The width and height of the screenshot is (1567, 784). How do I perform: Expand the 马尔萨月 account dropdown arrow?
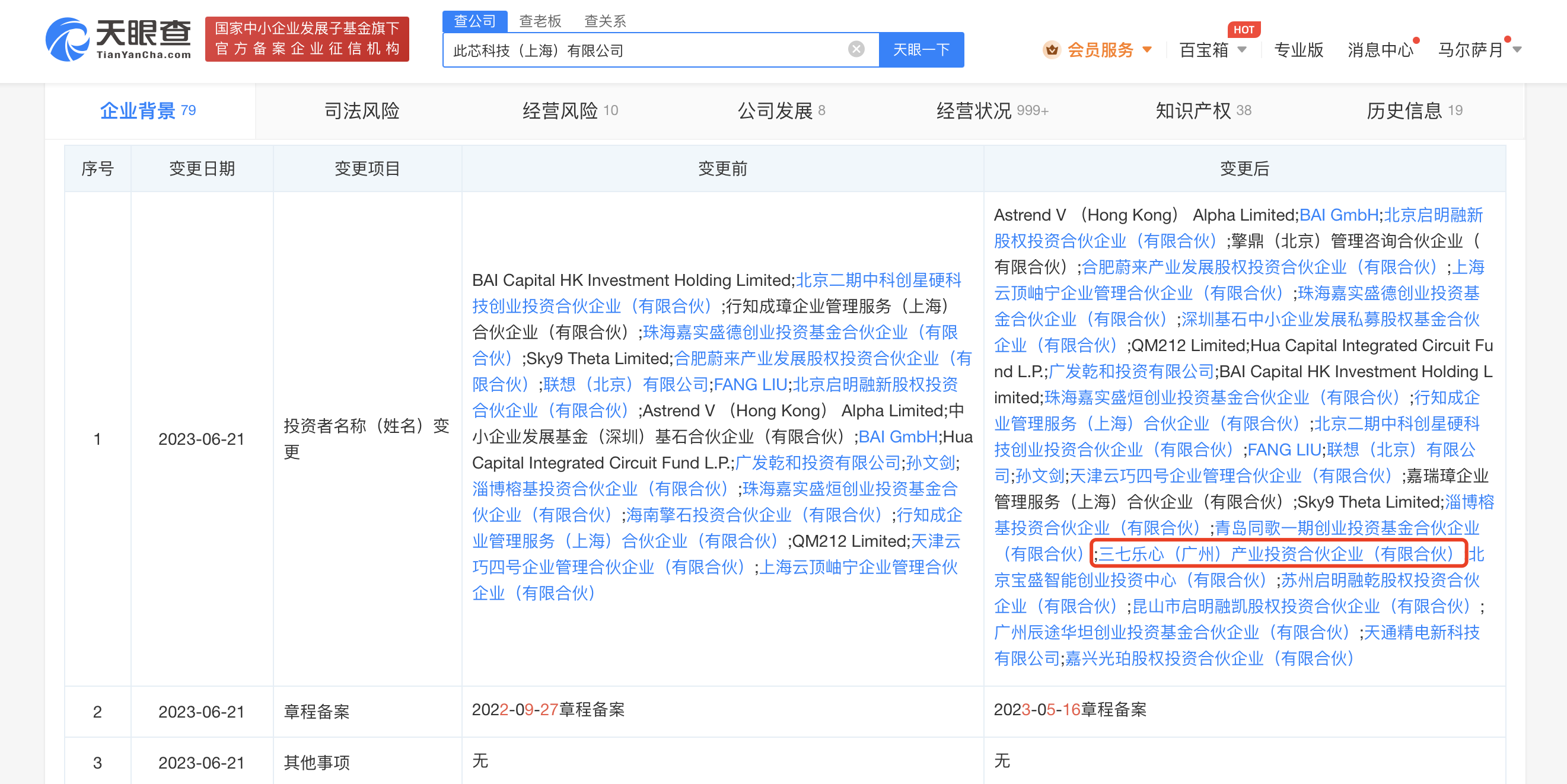pos(1517,50)
